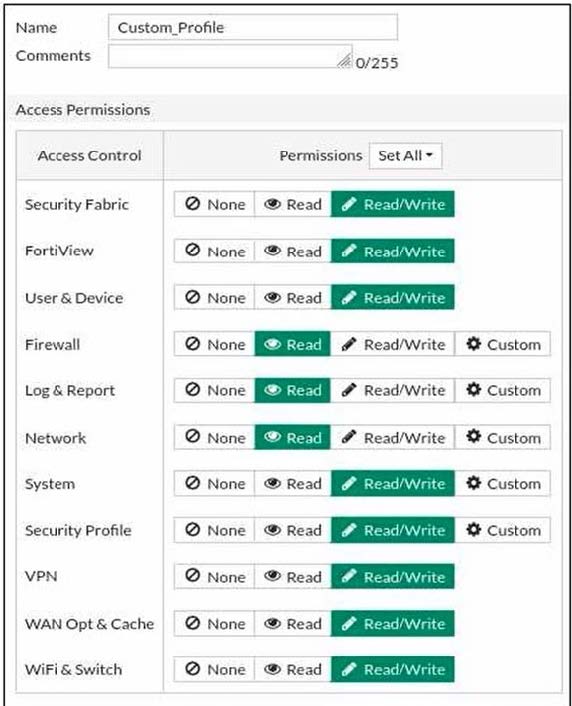Click the gear icon in Network Custom
The height and width of the screenshot is (706, 572).
pos(473,436)
